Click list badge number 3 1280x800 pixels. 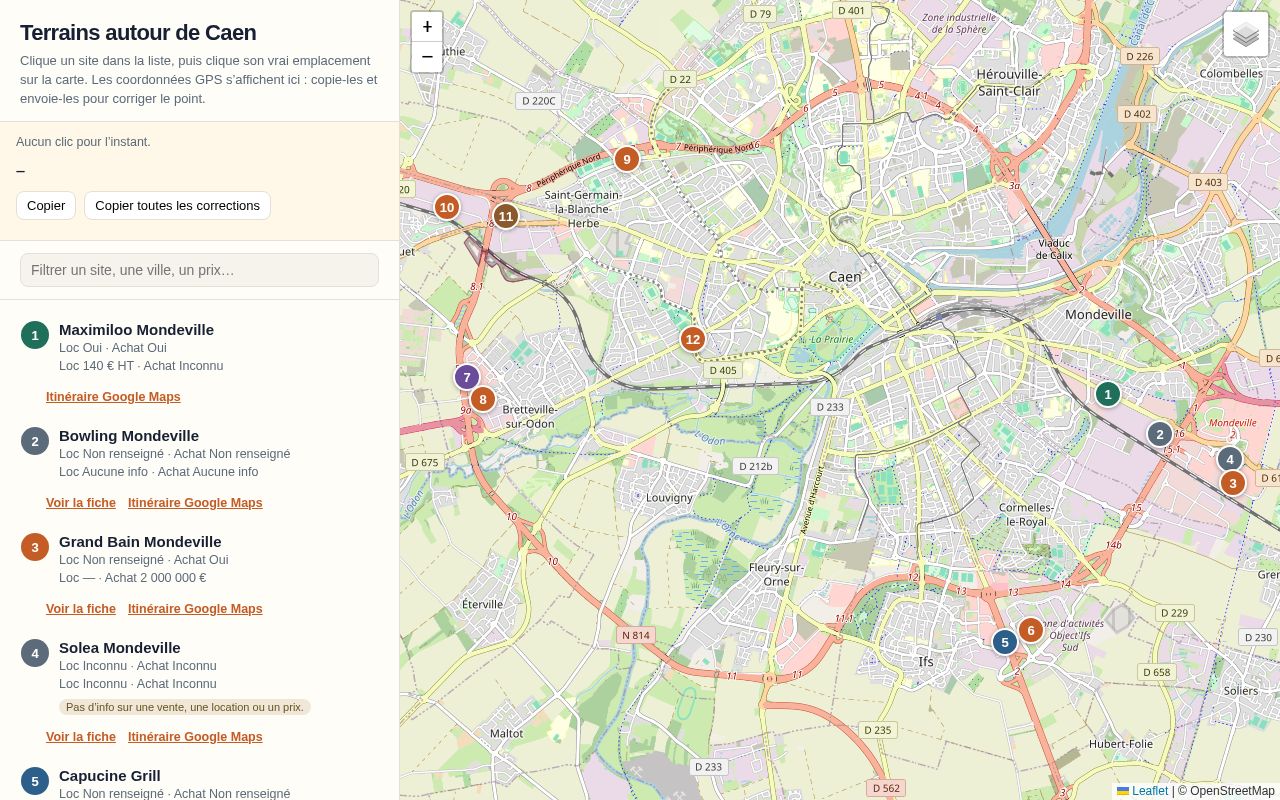(35, 547)
